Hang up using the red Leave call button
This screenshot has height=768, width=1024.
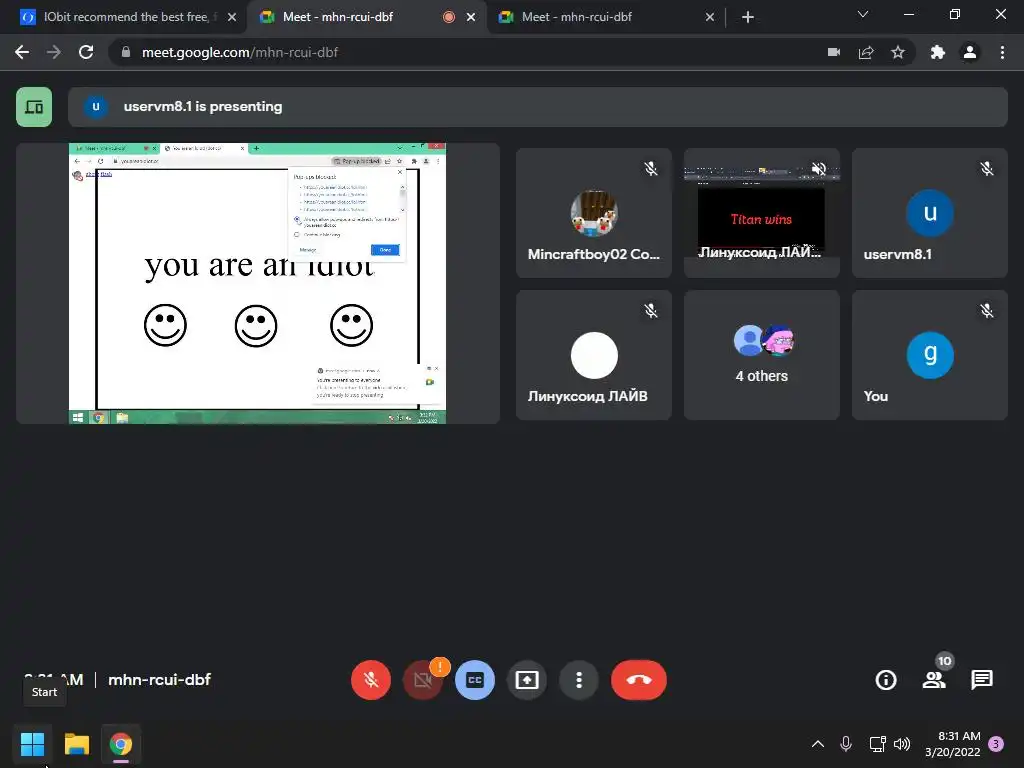639,680
